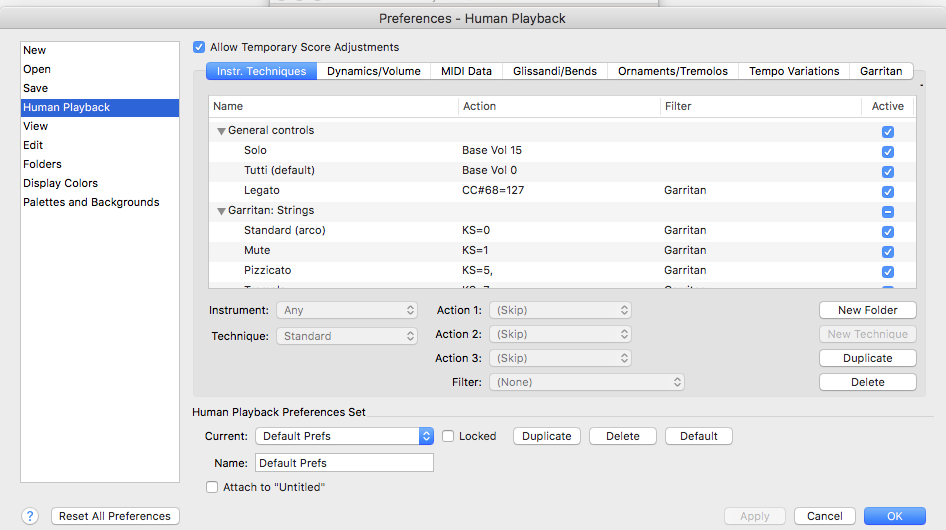The image size is (946, 530).
Task: Collapse the General controls folder triangle
Action: click(x=221, y=131)
